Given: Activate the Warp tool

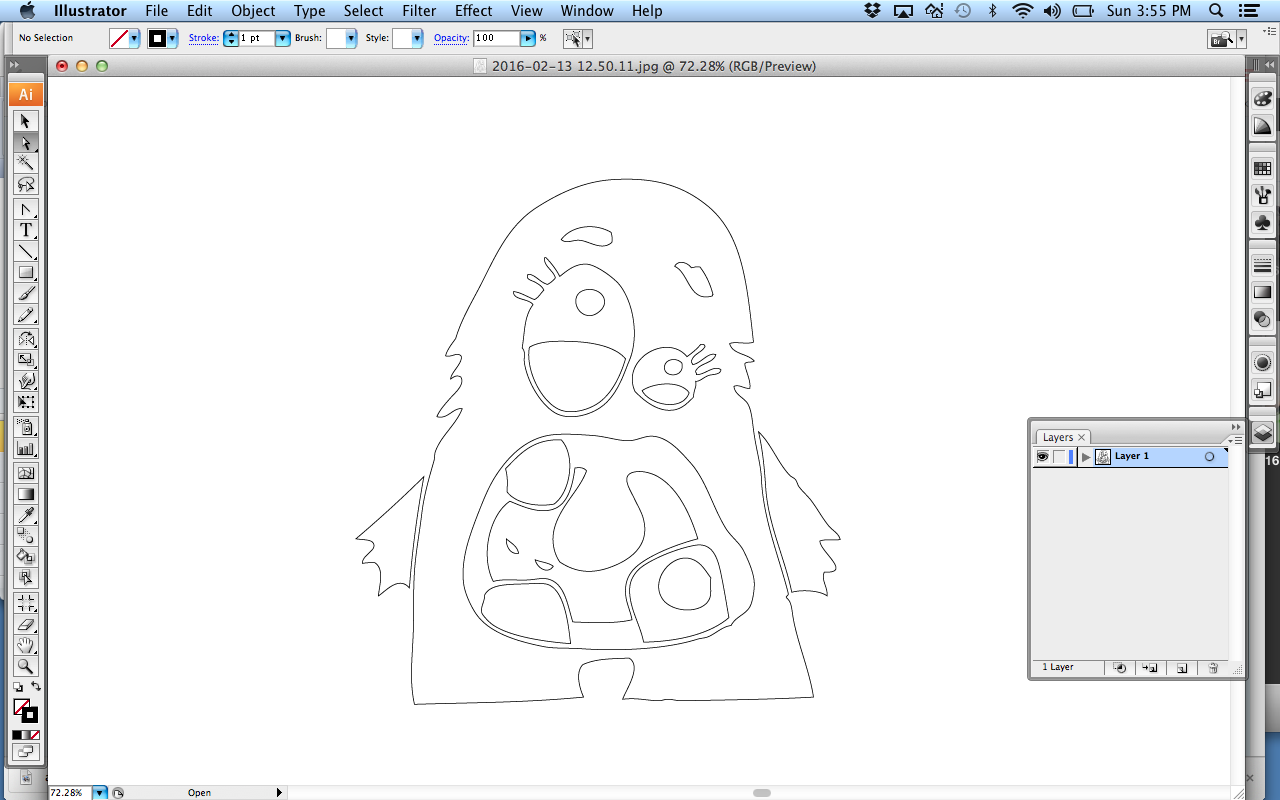Looking at the screenshot, I should pos(26,381).
